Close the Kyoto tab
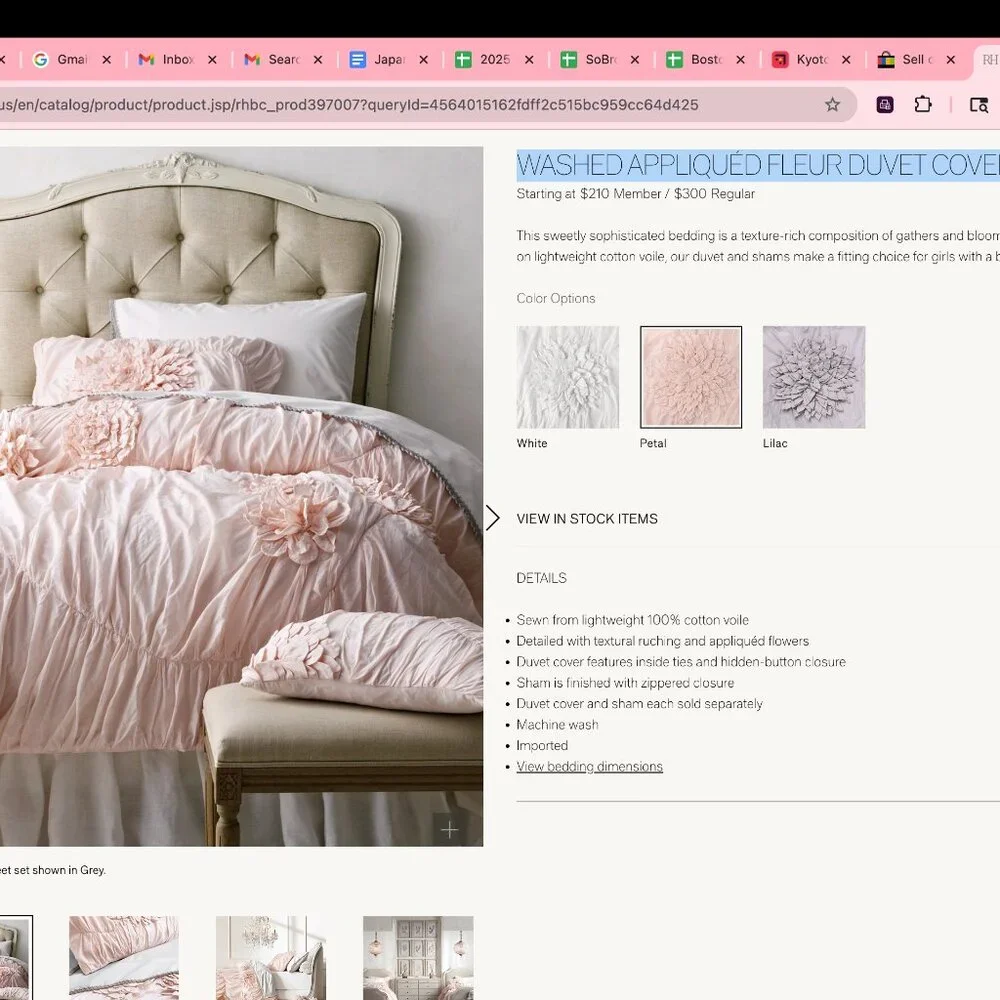The height and width of the screenshot is (1000, 1000). pyautogui.click(x=846, y=59)
